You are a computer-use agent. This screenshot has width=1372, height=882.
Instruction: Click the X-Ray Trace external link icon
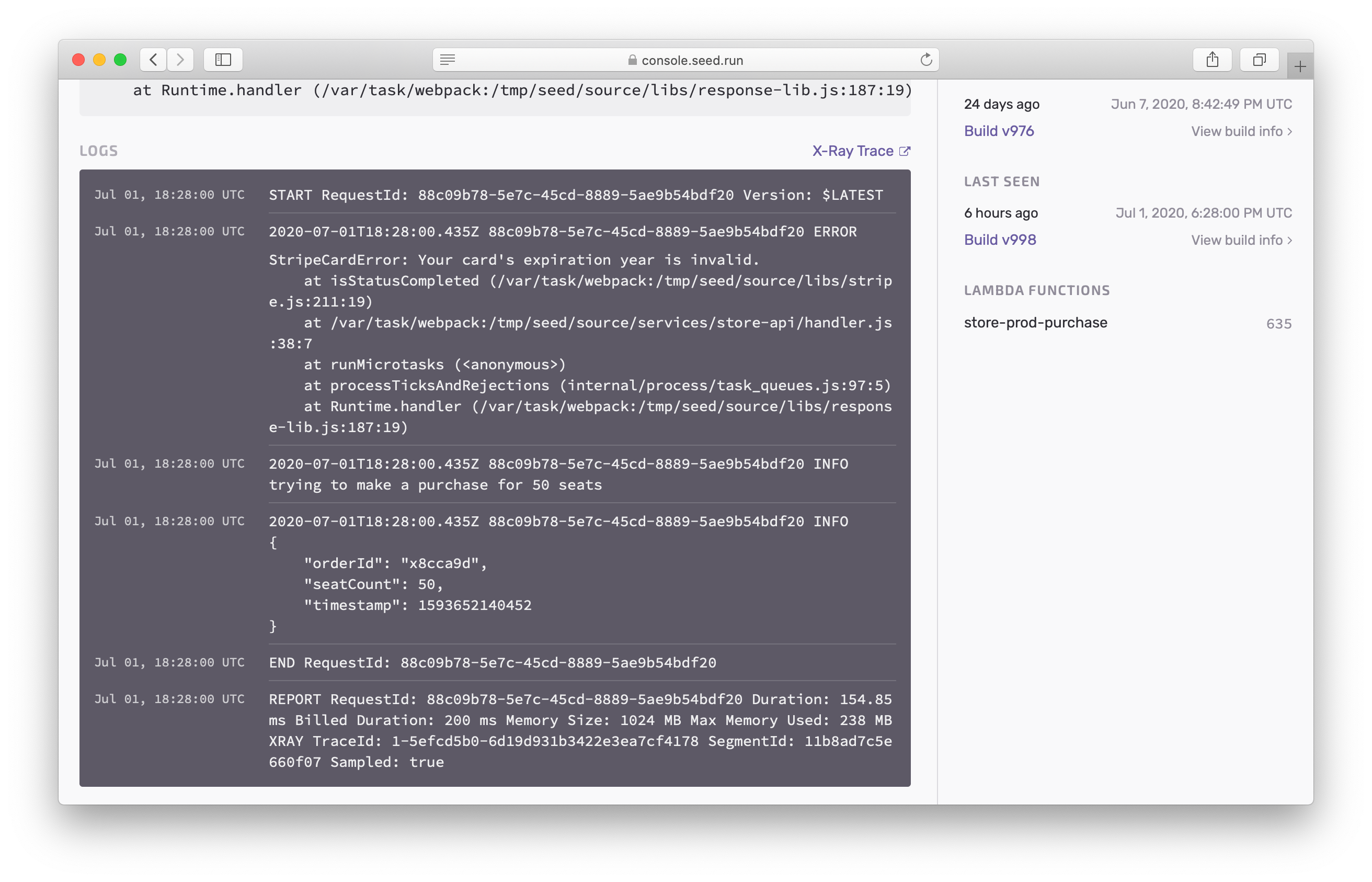point(905,151)
